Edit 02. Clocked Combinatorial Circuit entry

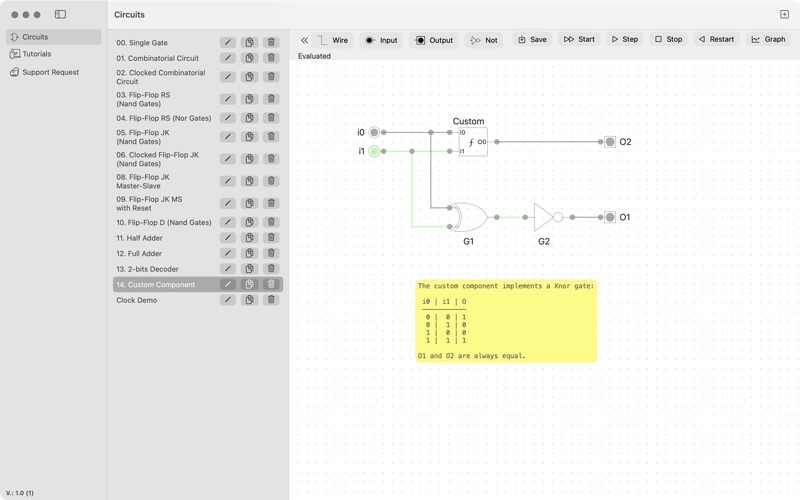[x=228, y=77]
